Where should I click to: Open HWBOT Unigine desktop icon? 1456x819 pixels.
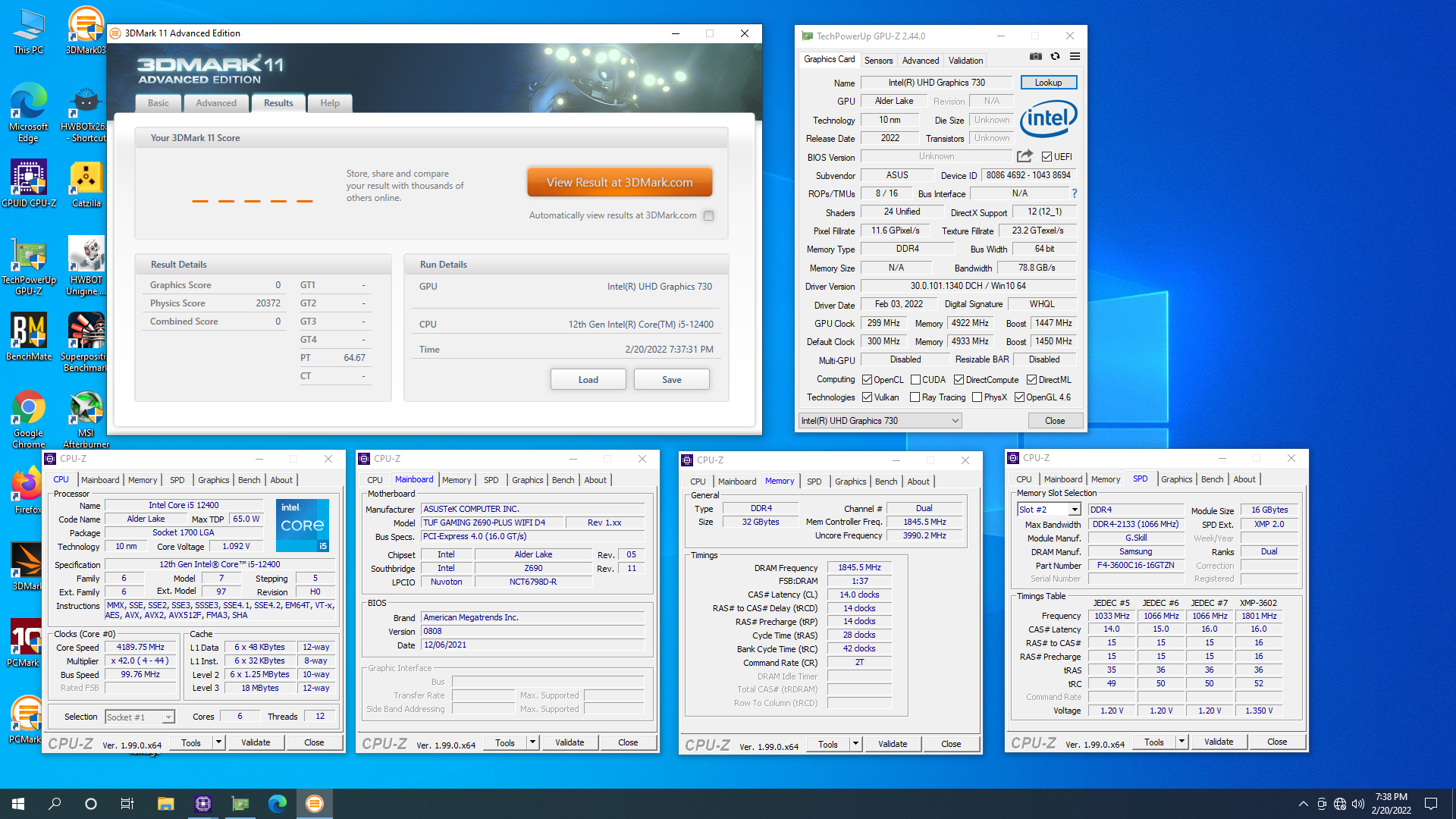[86, 265]
